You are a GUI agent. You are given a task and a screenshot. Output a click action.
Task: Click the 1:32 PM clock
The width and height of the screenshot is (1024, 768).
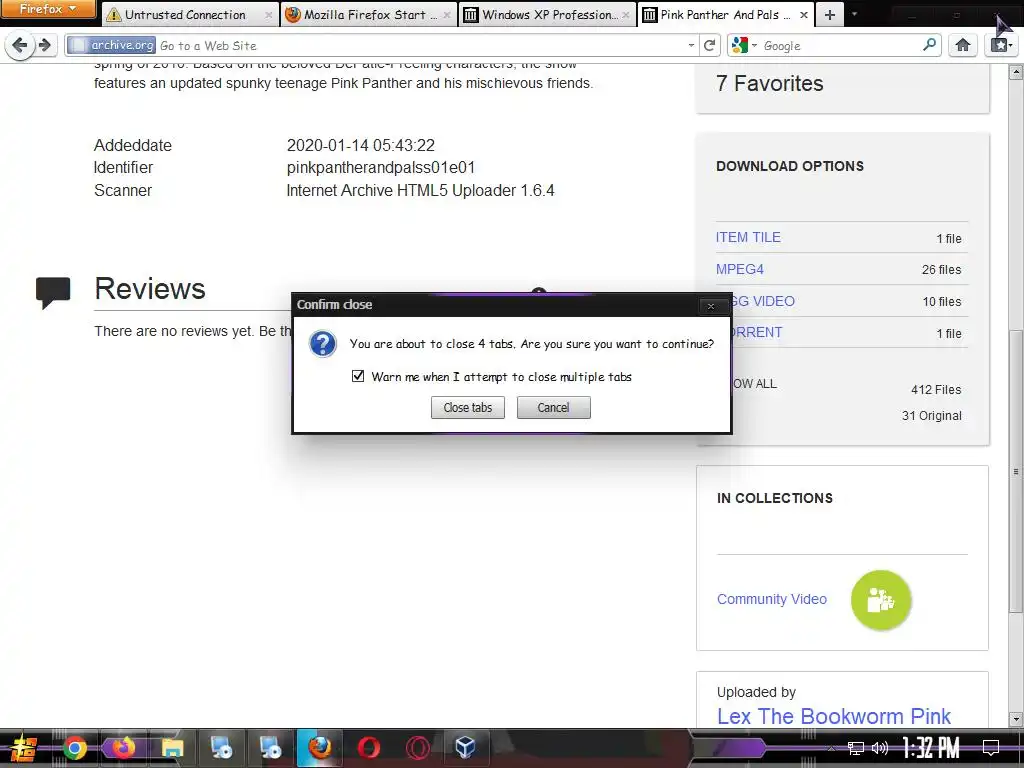point(931,748)
